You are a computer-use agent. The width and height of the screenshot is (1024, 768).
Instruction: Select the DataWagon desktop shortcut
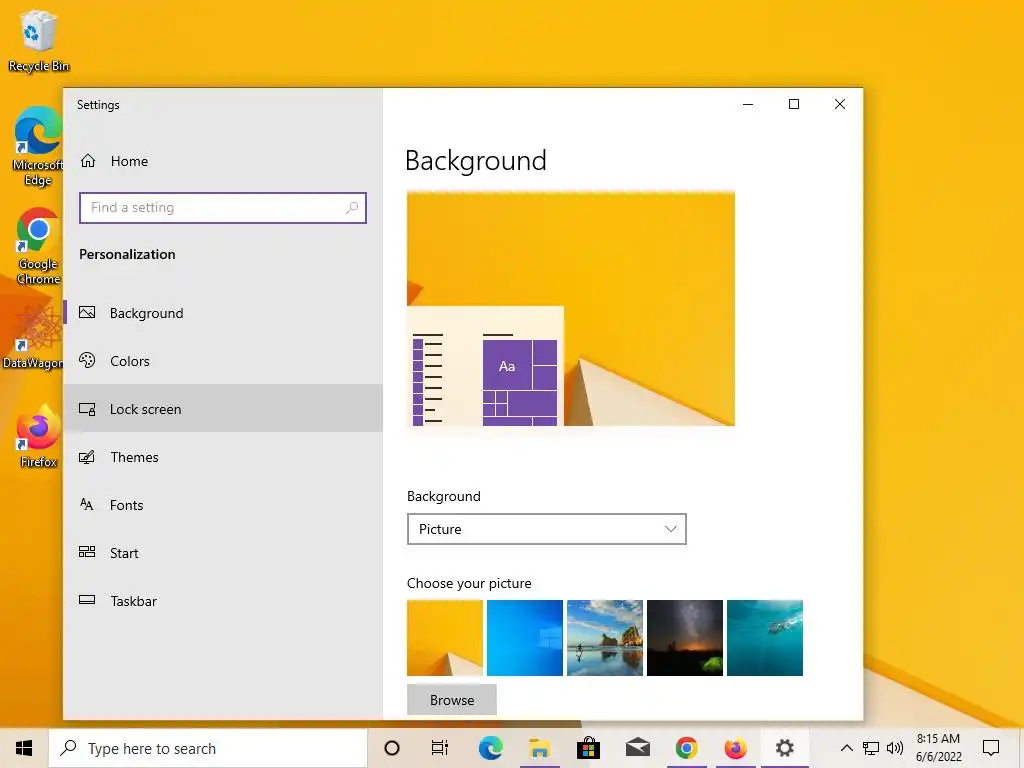[33, 338]
